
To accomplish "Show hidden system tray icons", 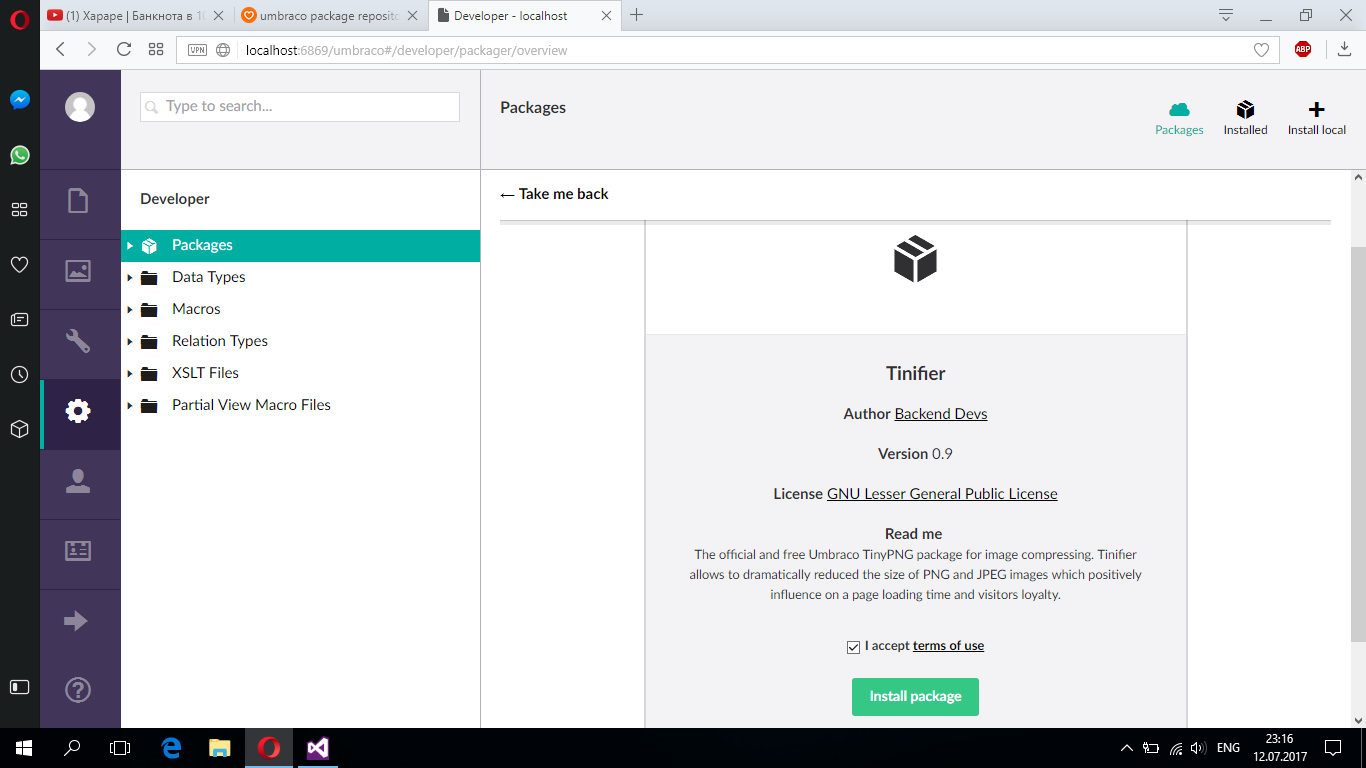I will click(1127, 748).
